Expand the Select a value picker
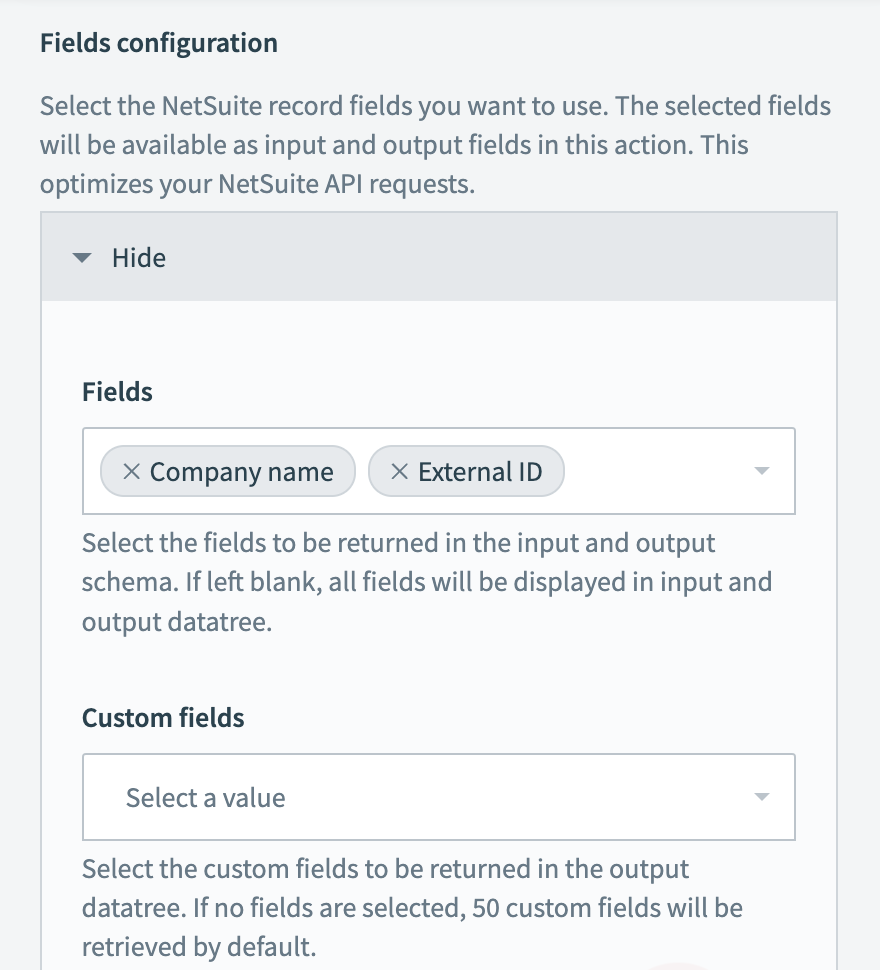Viewport: 880px width, 970px height. click(x=438, y=797)
